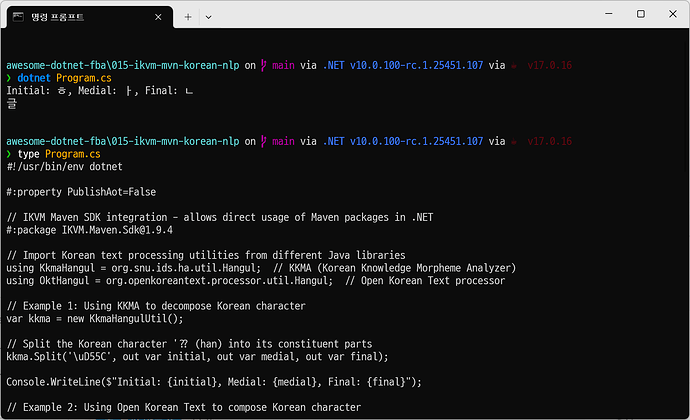Viewport: 690px width, 420px height.
Task: Close the terminal window
Action: (x=673, y=14)
